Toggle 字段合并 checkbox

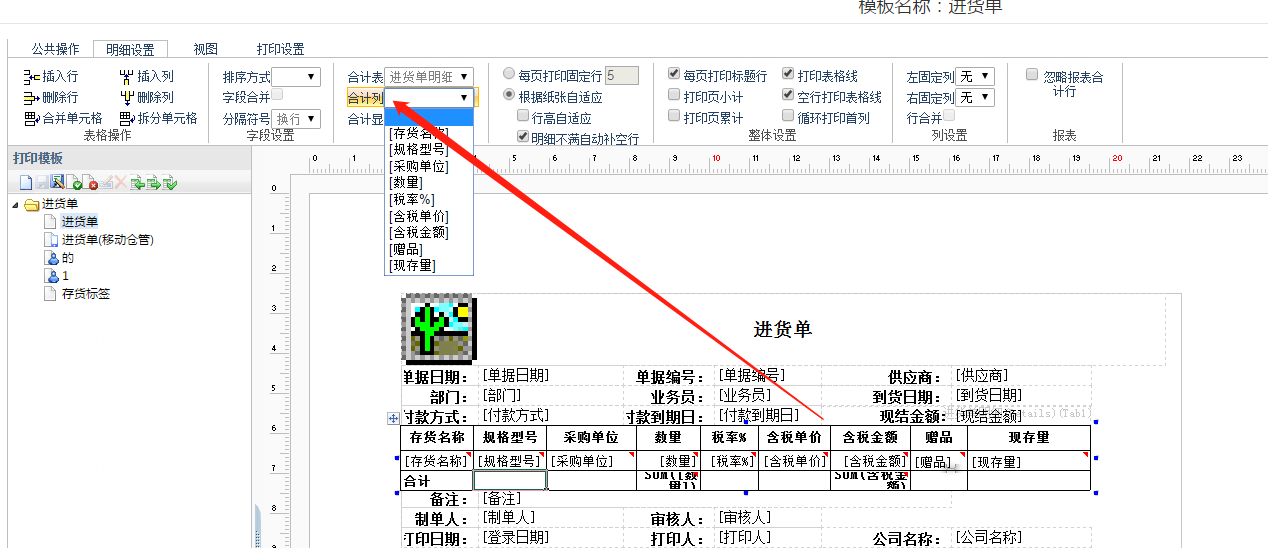pyautogui.click(x=277, y=94)
